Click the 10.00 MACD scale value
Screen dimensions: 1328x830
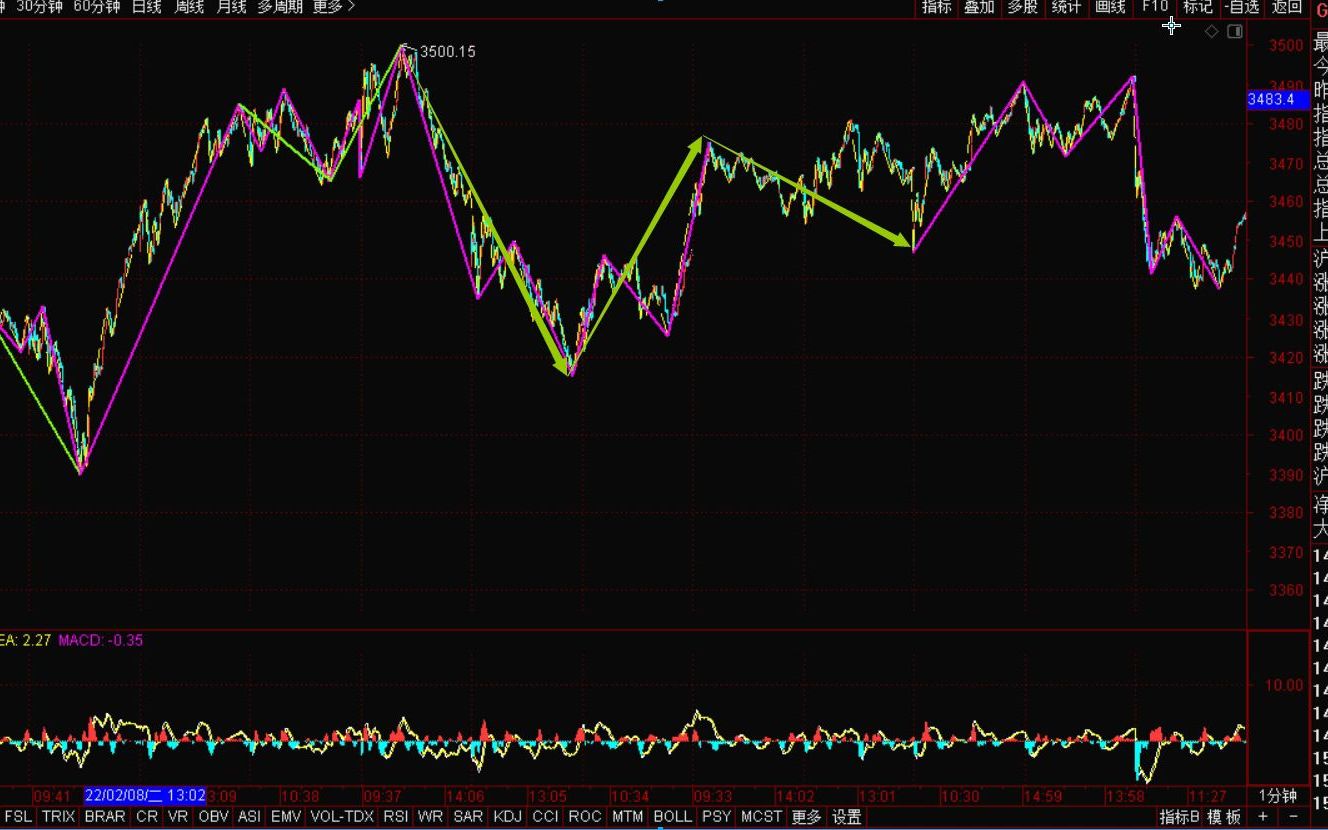click(1284, 686)
